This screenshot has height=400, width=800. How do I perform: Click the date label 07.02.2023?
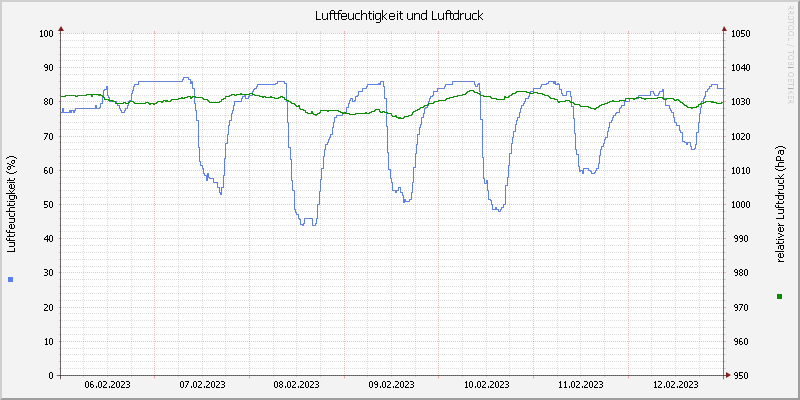pos(202,385)
